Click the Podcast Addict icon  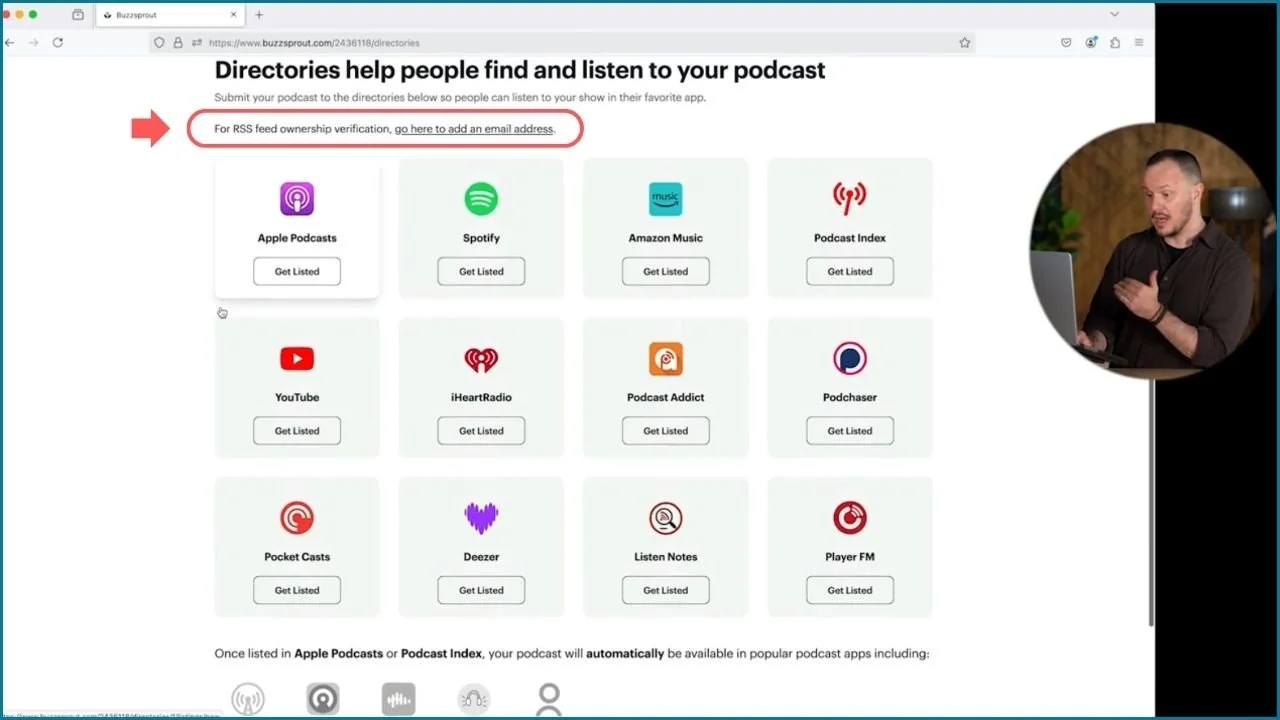pos(665,358)
